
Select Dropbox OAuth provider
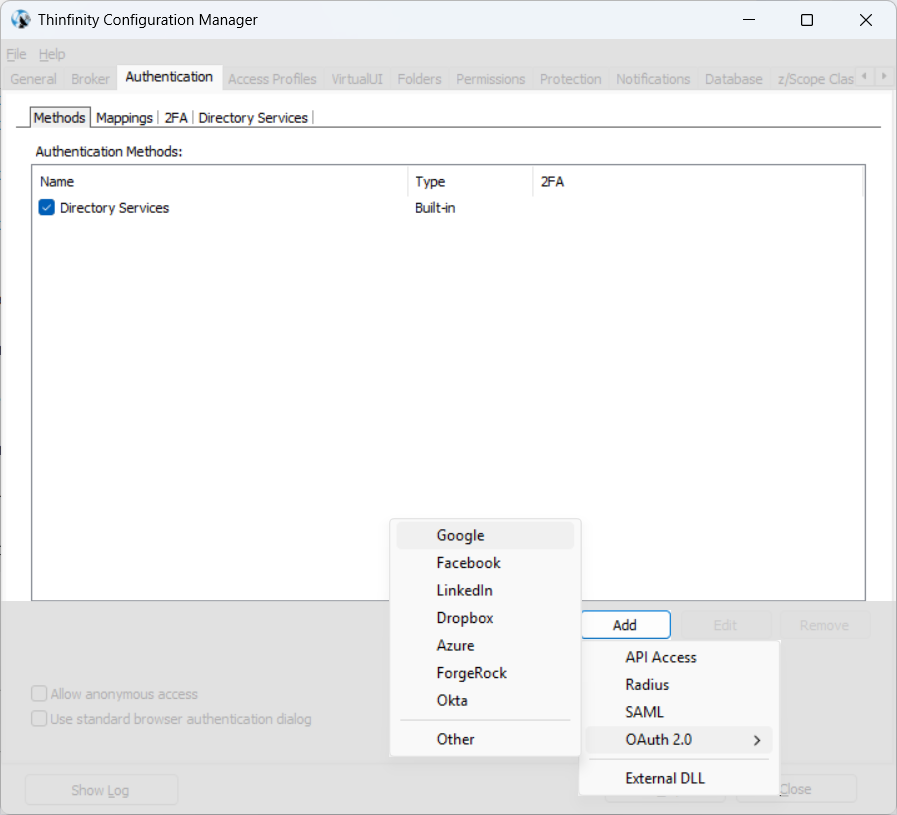click(485, 618)
